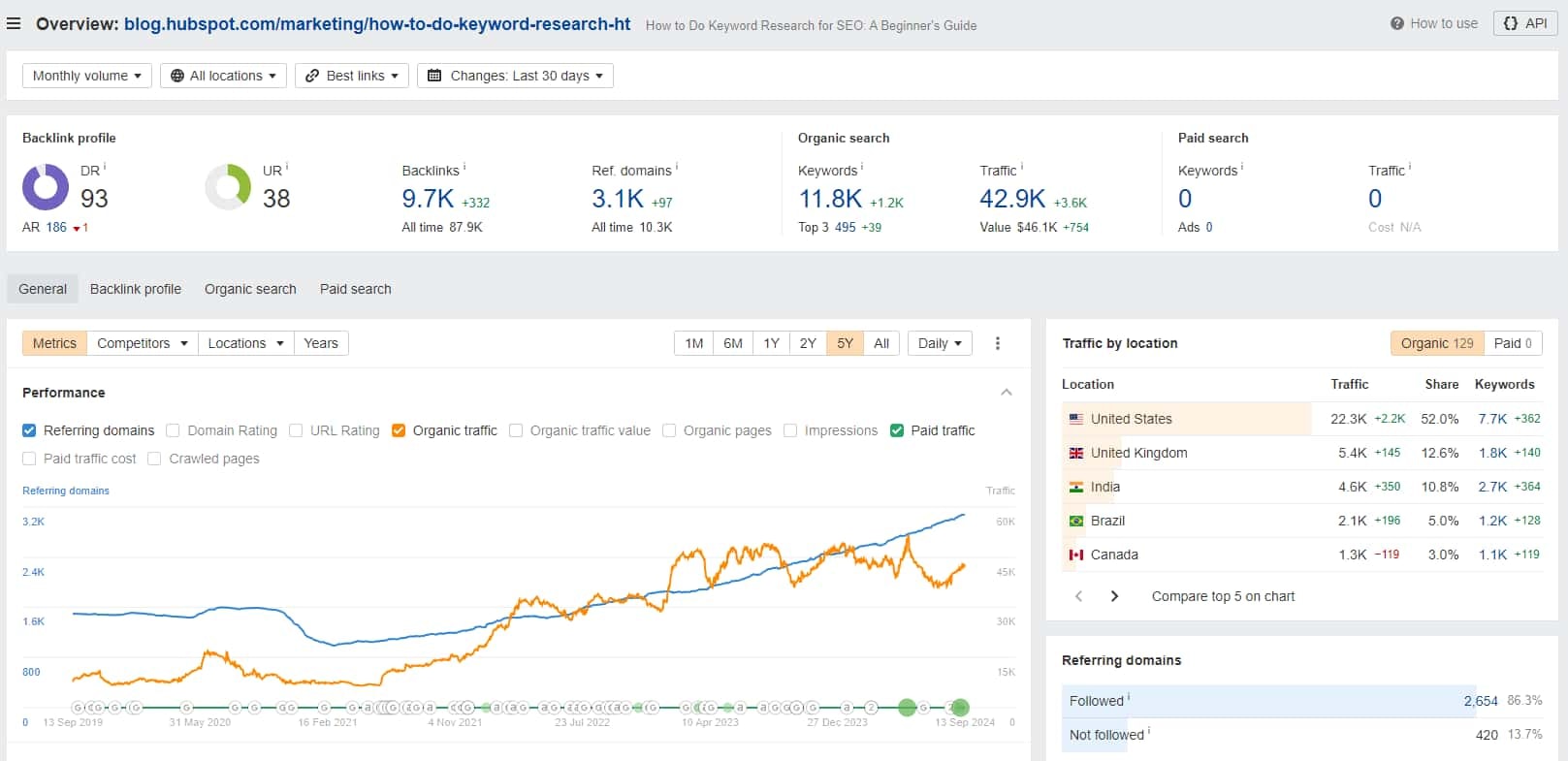Viewport: 1568px width, 761px height.
Task: Switch to Backlink profile tab
Action: [x=136, y=289]
